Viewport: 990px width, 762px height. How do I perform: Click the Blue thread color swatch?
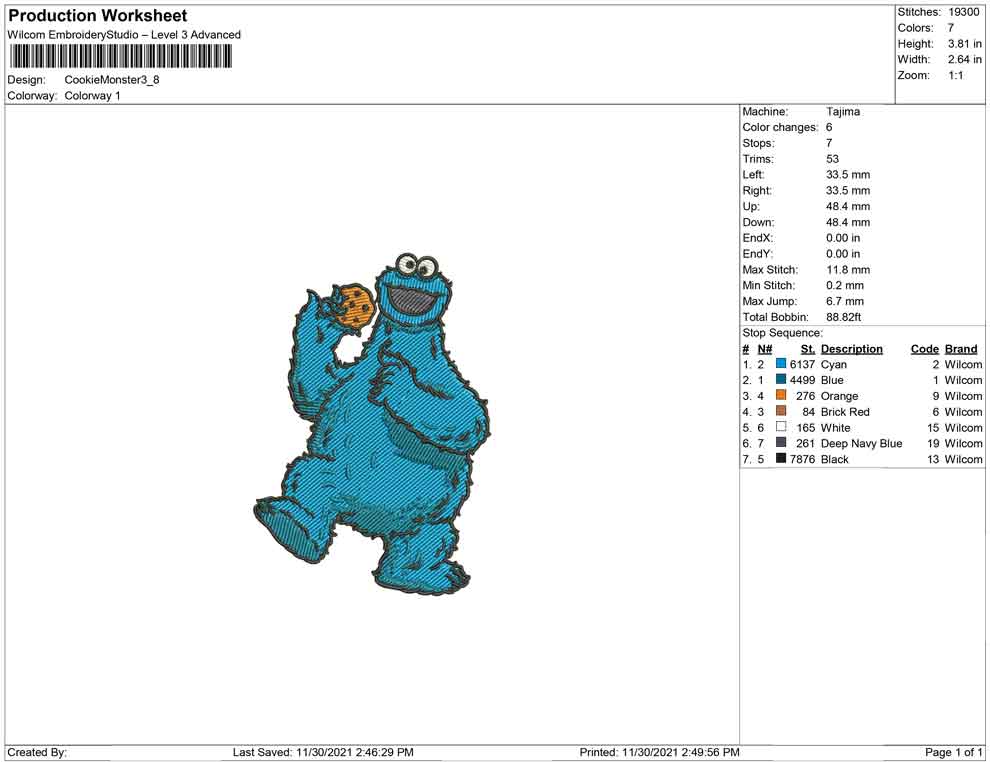[781, 379]
